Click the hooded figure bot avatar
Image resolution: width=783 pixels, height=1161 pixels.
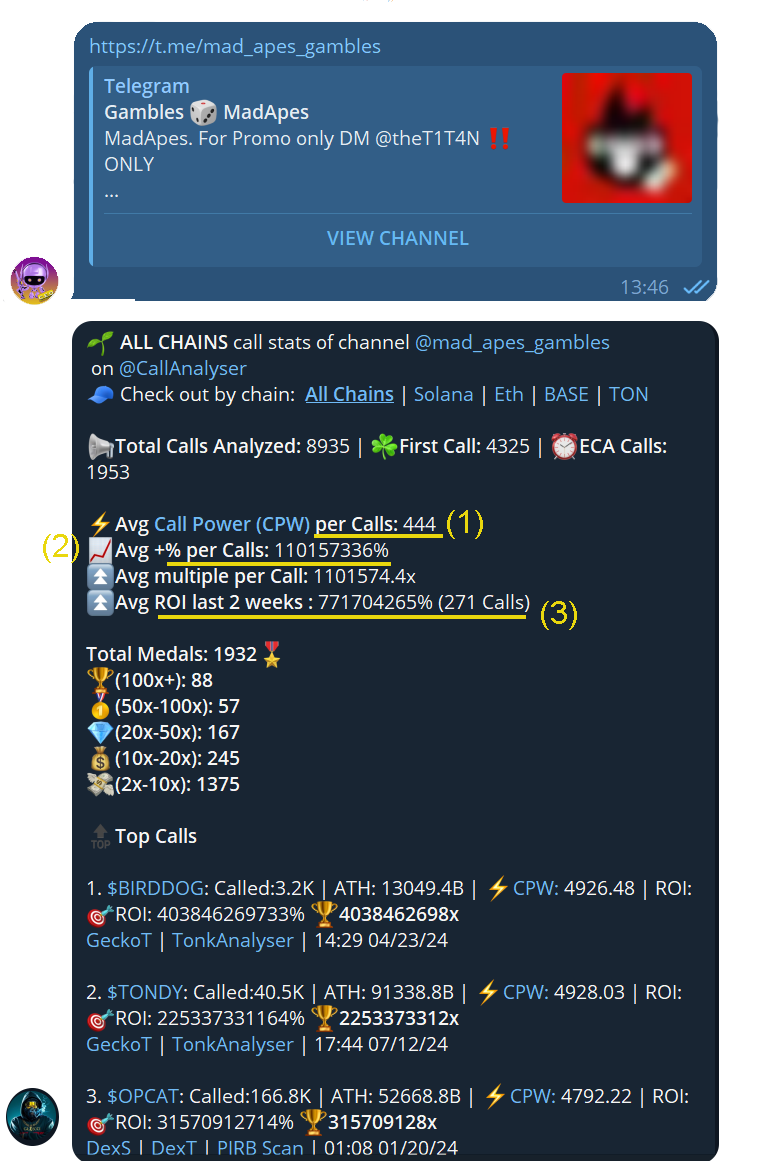click(x=32, y=1117)
